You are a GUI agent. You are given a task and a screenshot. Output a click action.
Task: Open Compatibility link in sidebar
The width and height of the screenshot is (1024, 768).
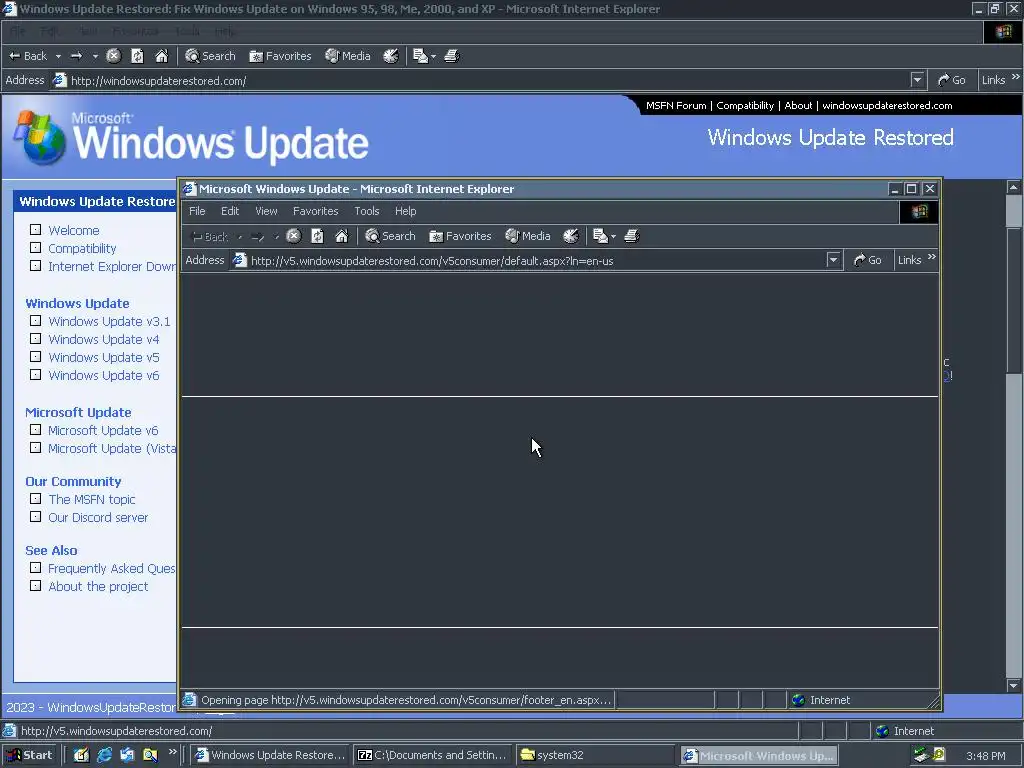click(x=82, y=248)
